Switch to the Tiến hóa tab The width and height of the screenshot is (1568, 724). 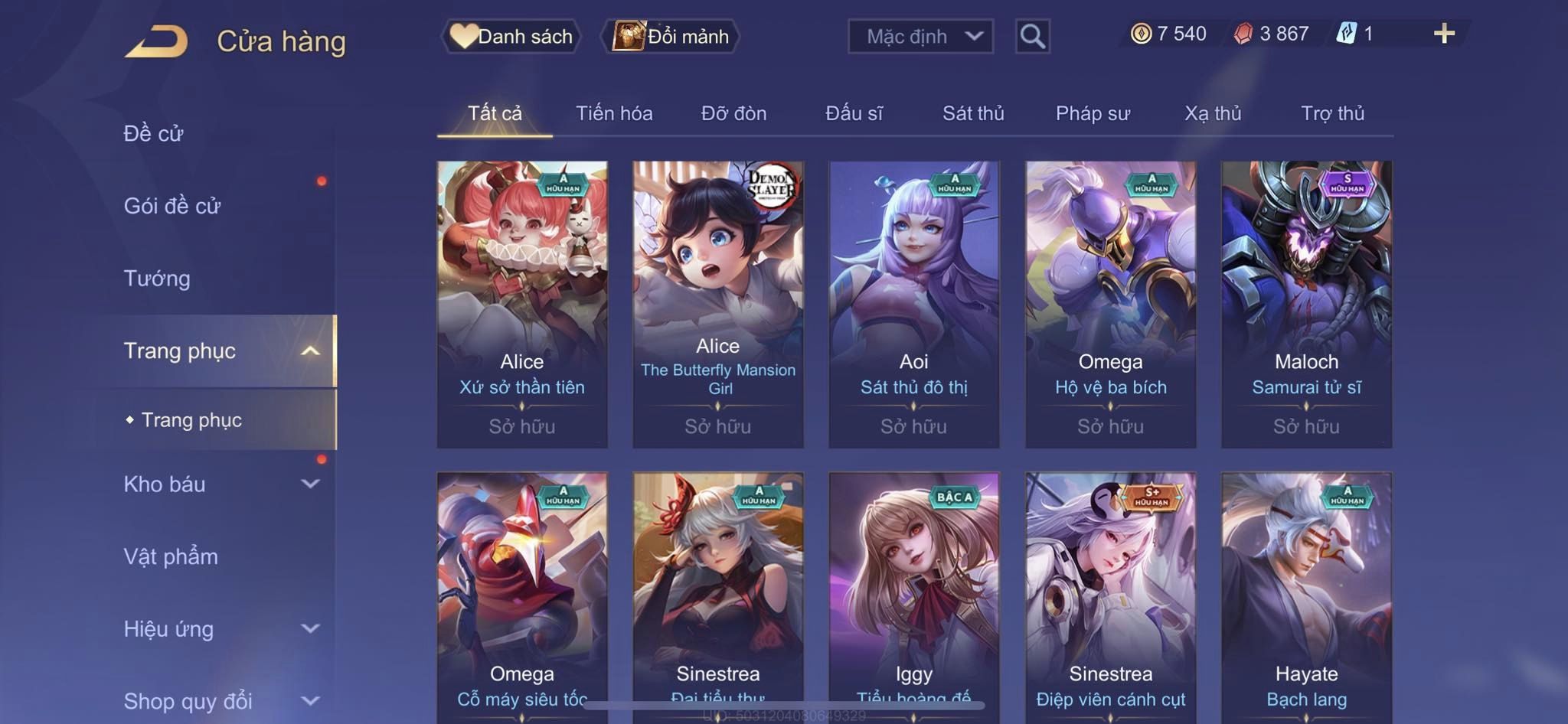coord(614,113)
